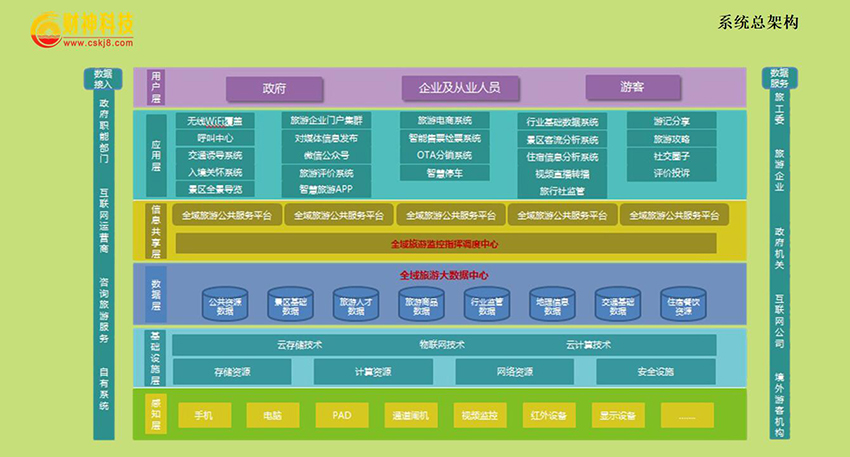The image size is (850, 457).
Task: Click the 全域旅游监控指挥调度中心 bar
Action: (x=446, y=244)
